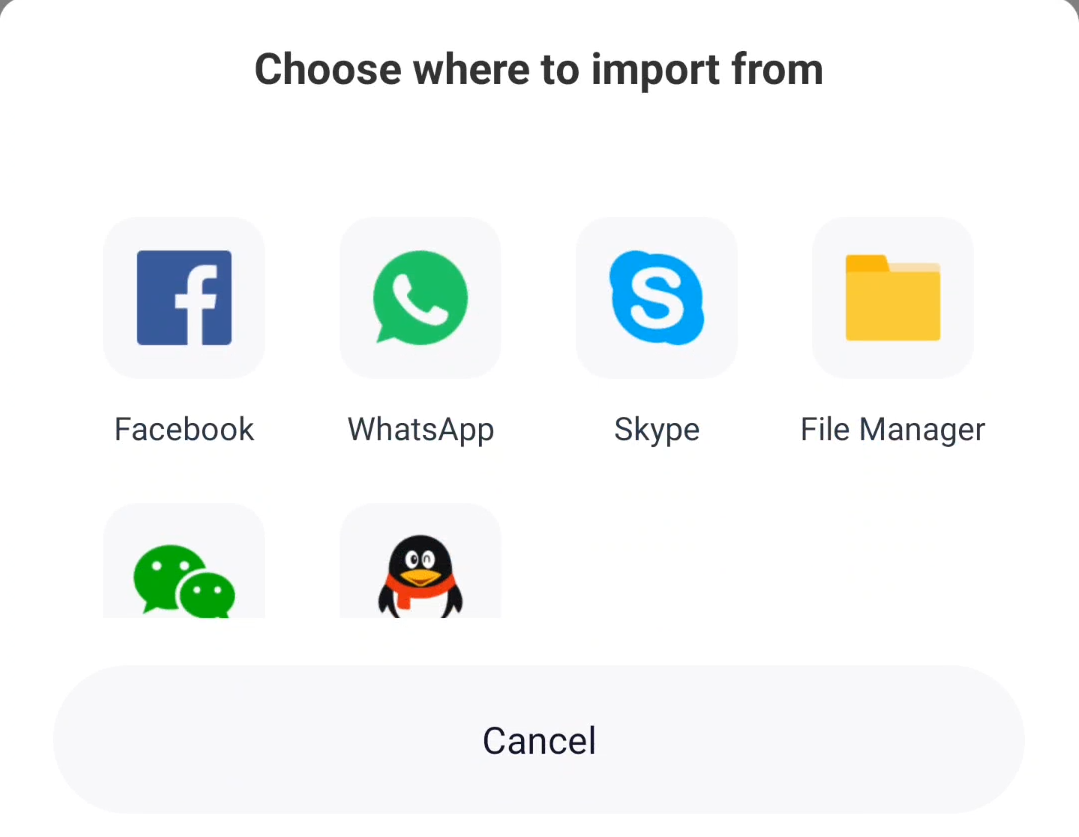Select the green WeChat chat bubbles icon
This screenshot has height=837, width=1079.
(184, 580)
